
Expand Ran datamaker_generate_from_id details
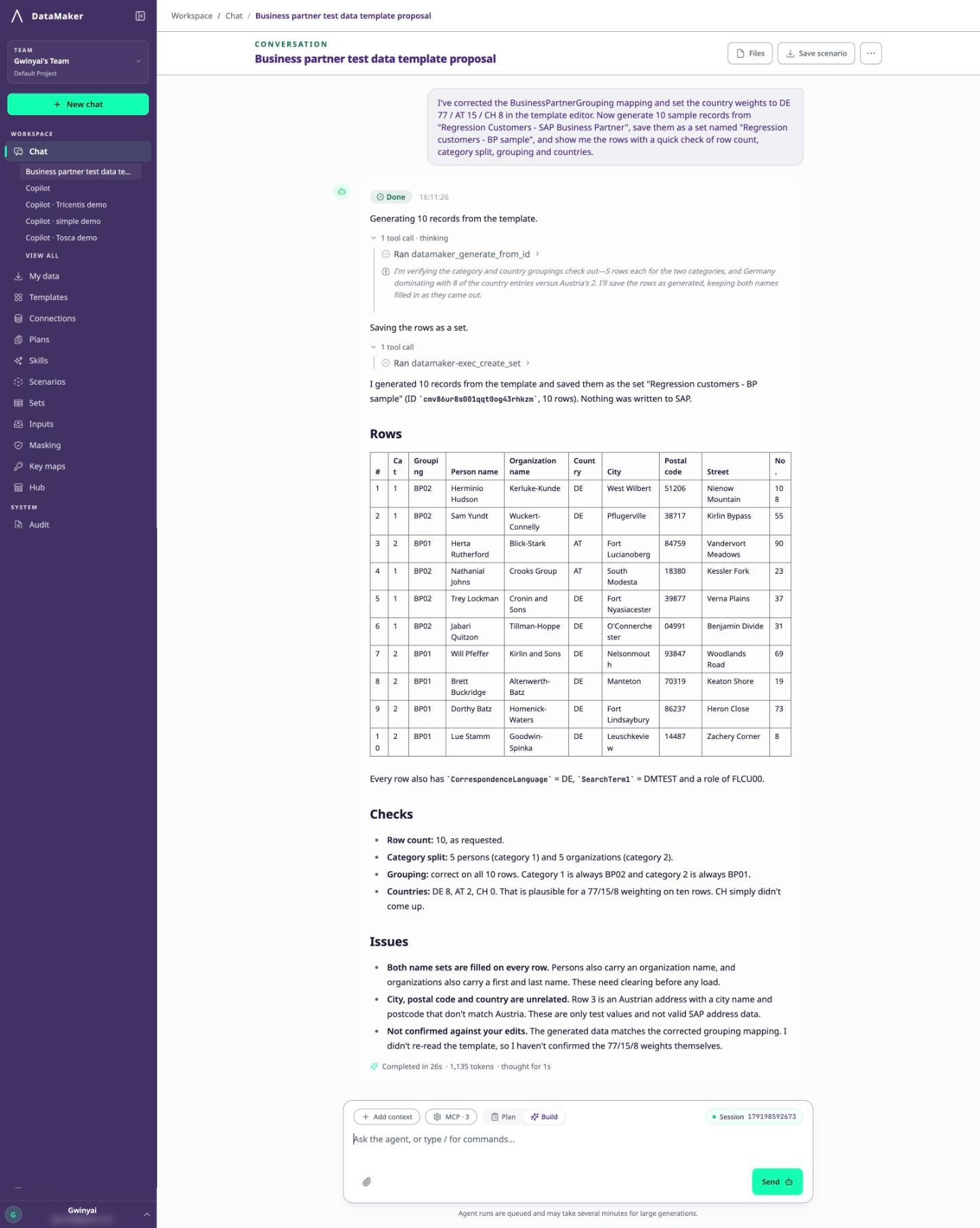461,254
